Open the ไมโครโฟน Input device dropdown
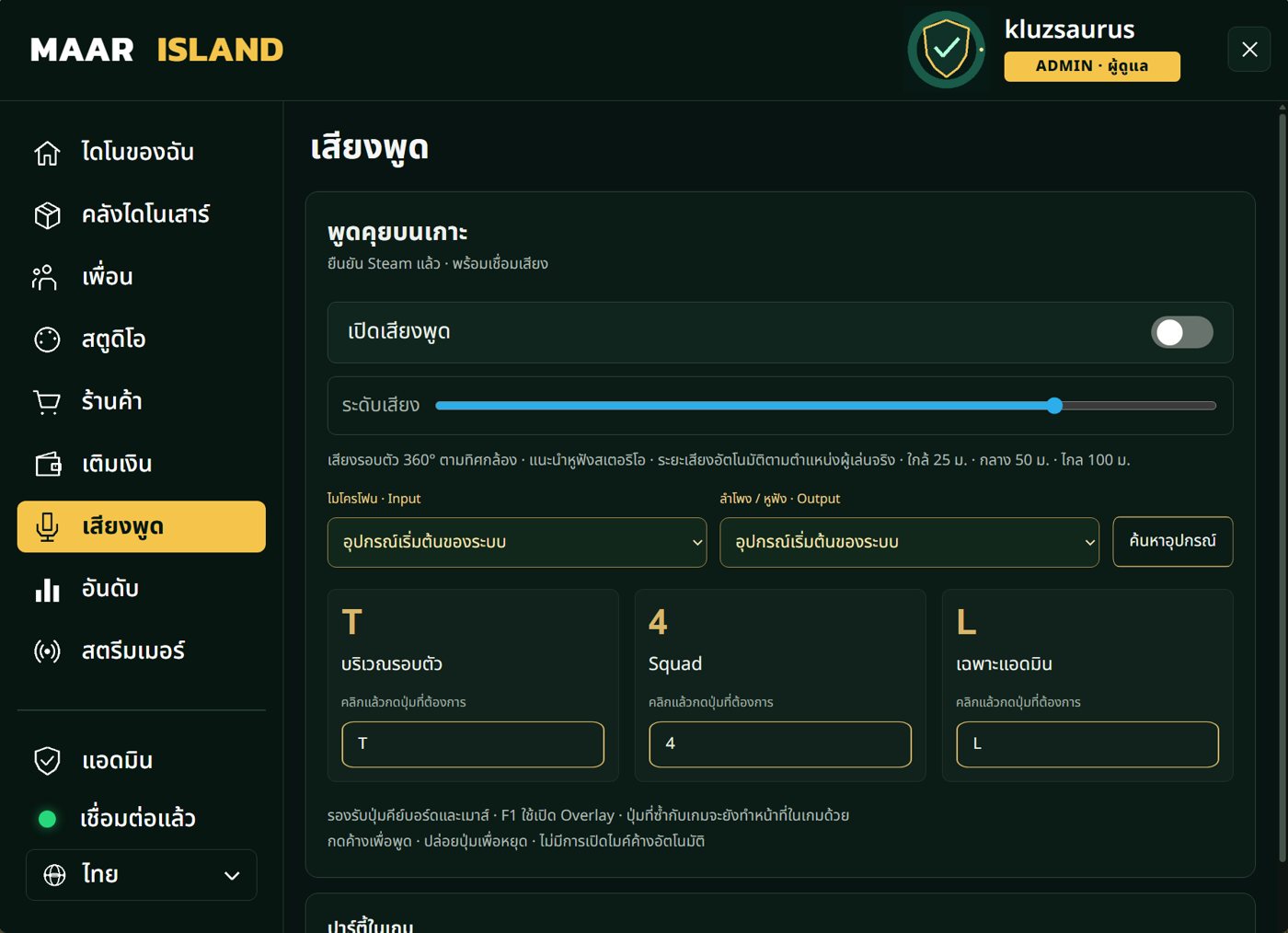Viewport: 1288px width, 933px height. 517,542
